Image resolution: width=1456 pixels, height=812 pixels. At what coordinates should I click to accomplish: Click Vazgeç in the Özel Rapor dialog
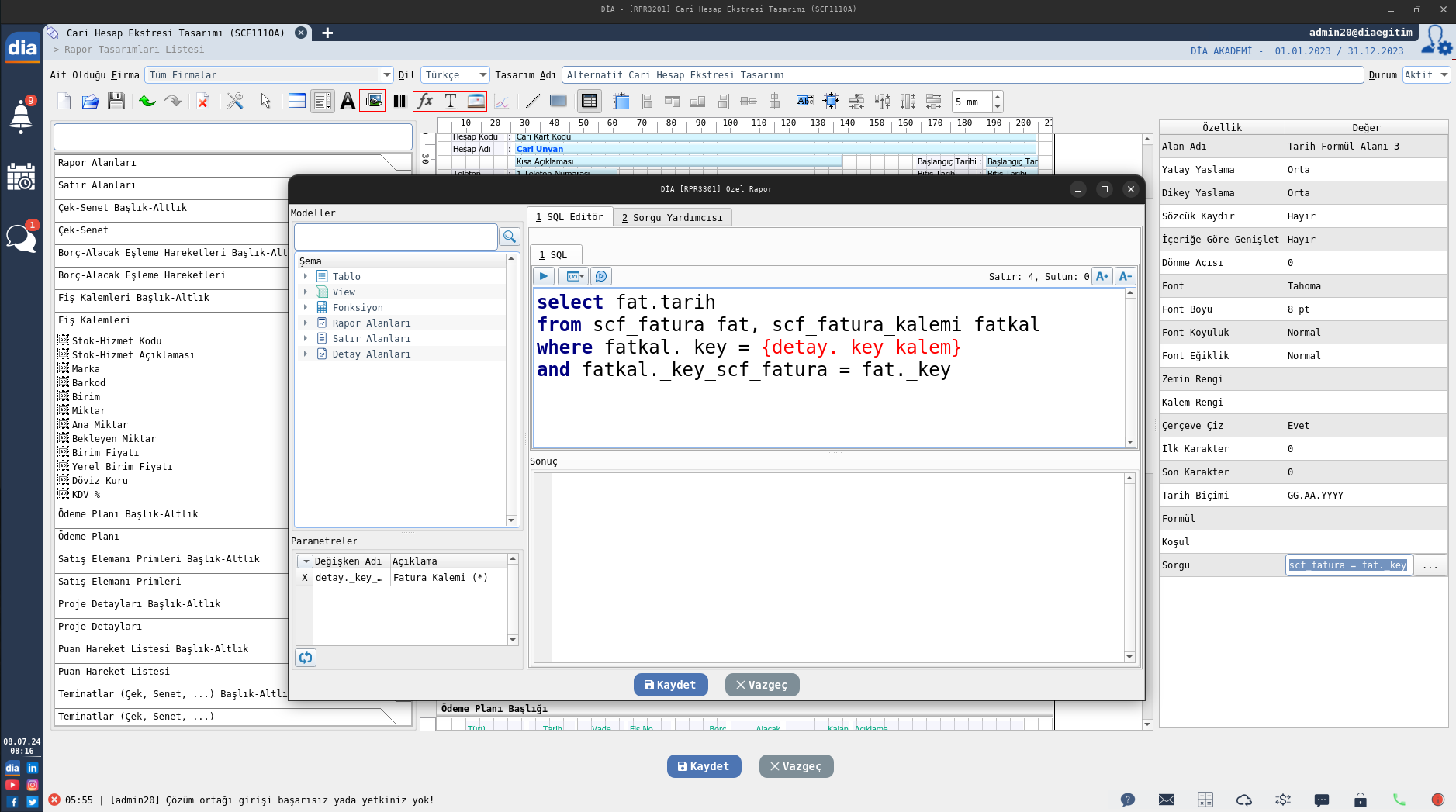tap(762, 685)
